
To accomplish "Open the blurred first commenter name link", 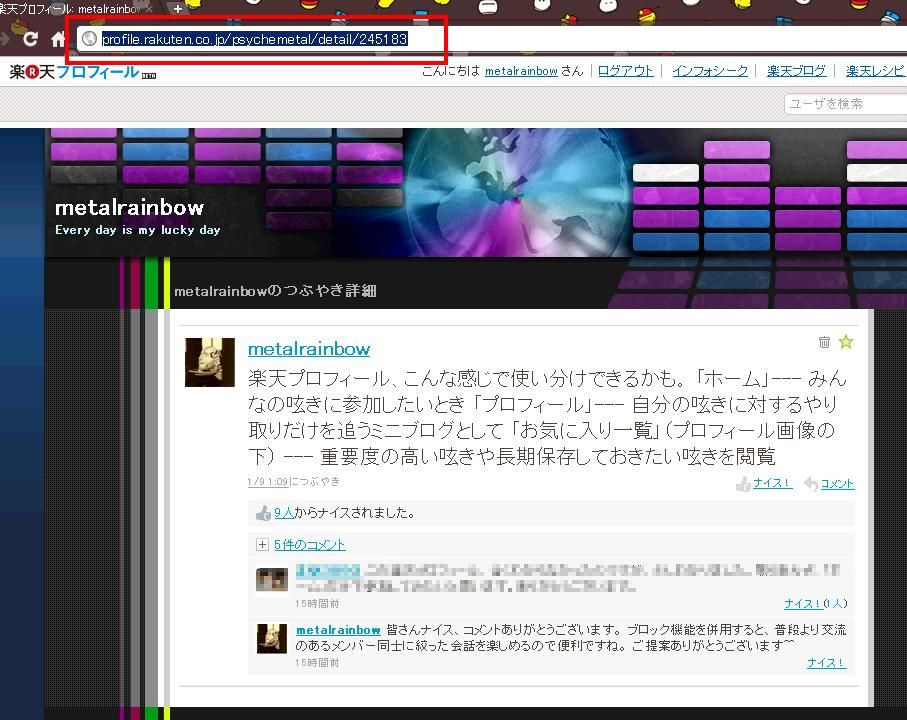I will pyautogui.click(x=328, y=571).
